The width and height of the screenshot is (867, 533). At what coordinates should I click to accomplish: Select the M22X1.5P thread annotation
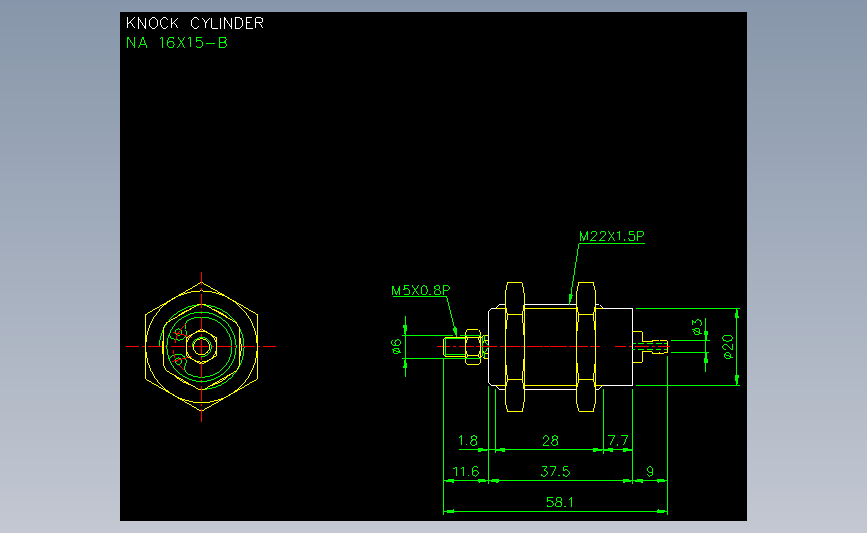[612, 236]
